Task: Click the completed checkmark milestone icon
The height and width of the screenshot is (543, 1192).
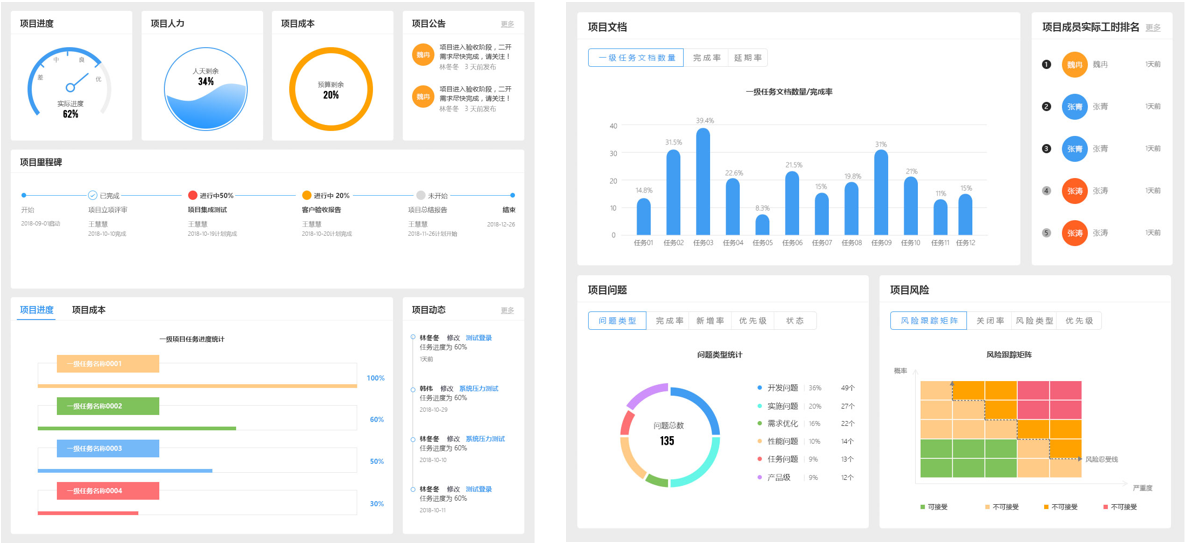Action: pyautogui.click(x=92, y=196)
